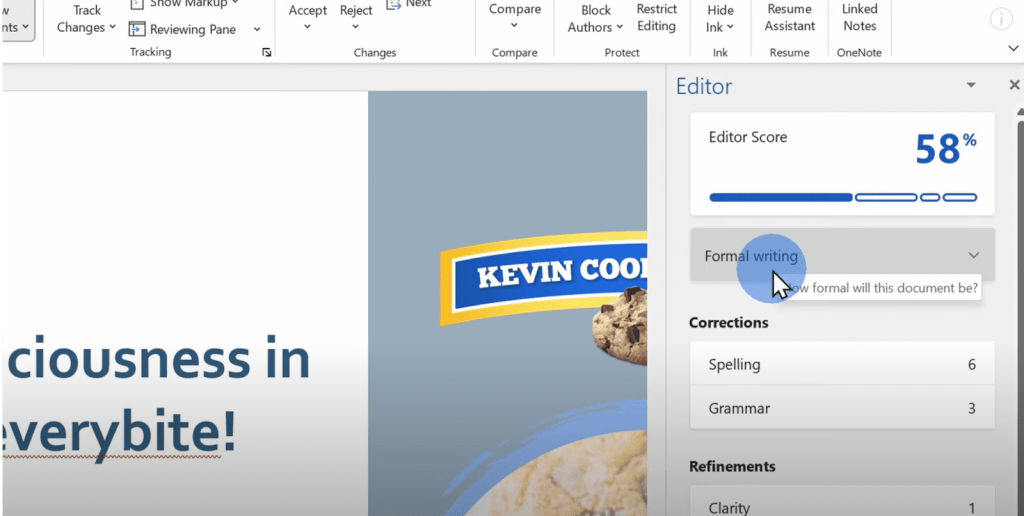Click Restrict Editing

pyautogui.click(x=656, y=18)
